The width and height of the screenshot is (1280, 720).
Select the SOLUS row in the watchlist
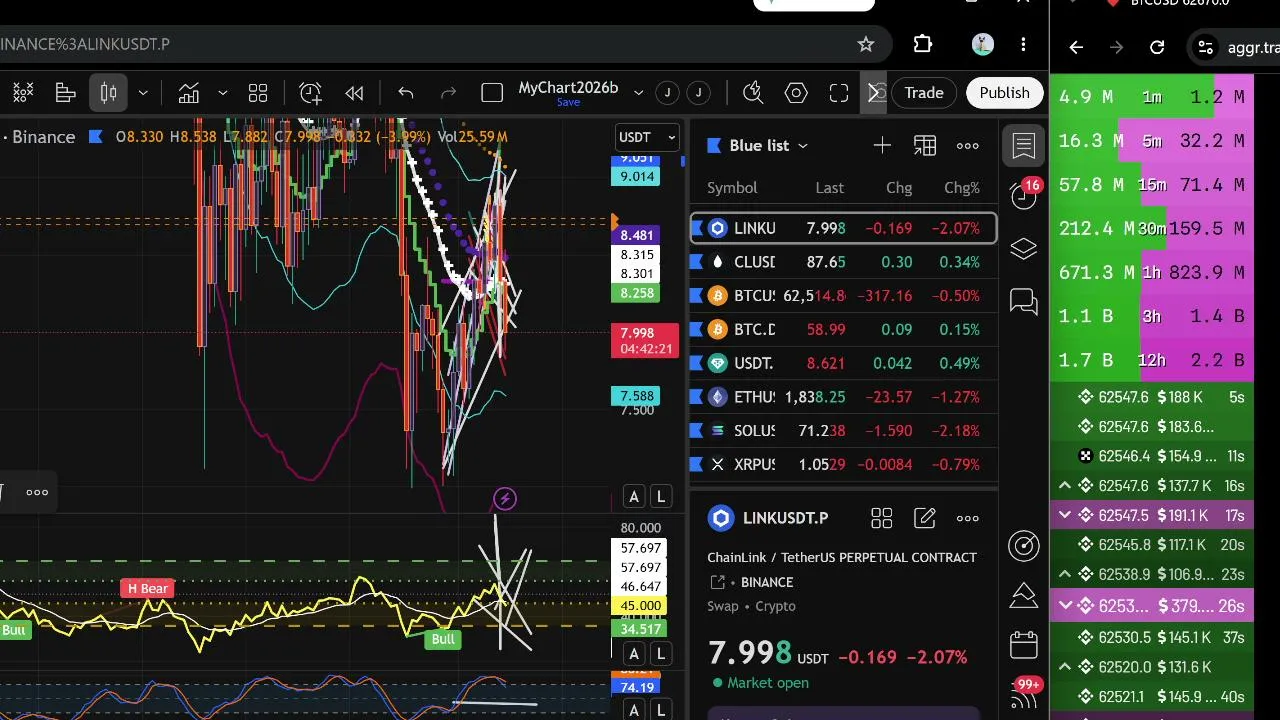844,431
